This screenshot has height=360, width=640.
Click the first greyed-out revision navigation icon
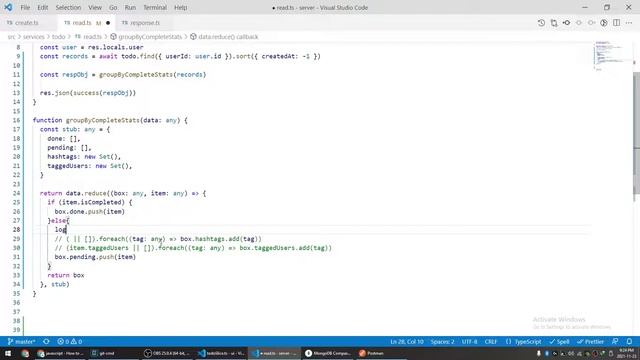[x=579, y=23]
